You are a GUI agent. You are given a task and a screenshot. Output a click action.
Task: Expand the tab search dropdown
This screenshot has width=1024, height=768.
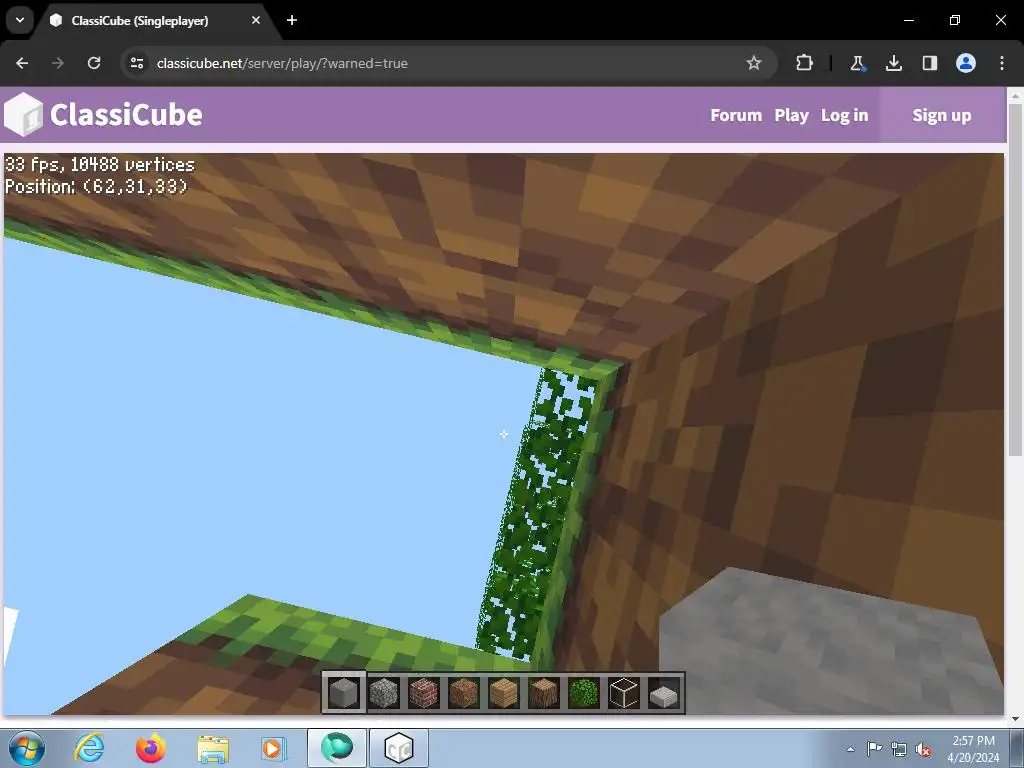(x=20, y=20)
